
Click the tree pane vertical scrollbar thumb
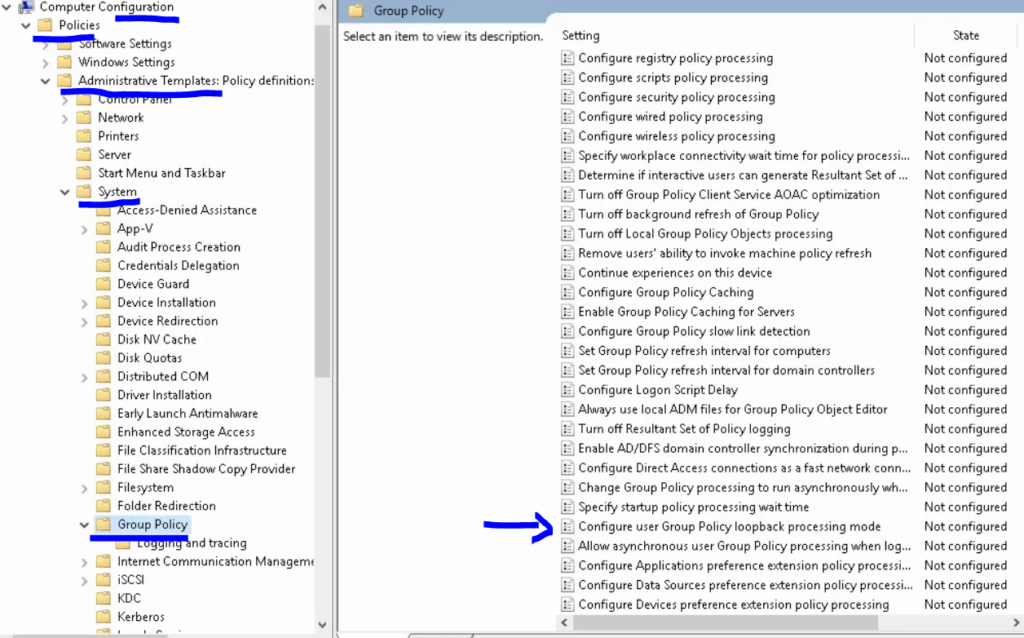pyautogui.click(x=322, y=201)
